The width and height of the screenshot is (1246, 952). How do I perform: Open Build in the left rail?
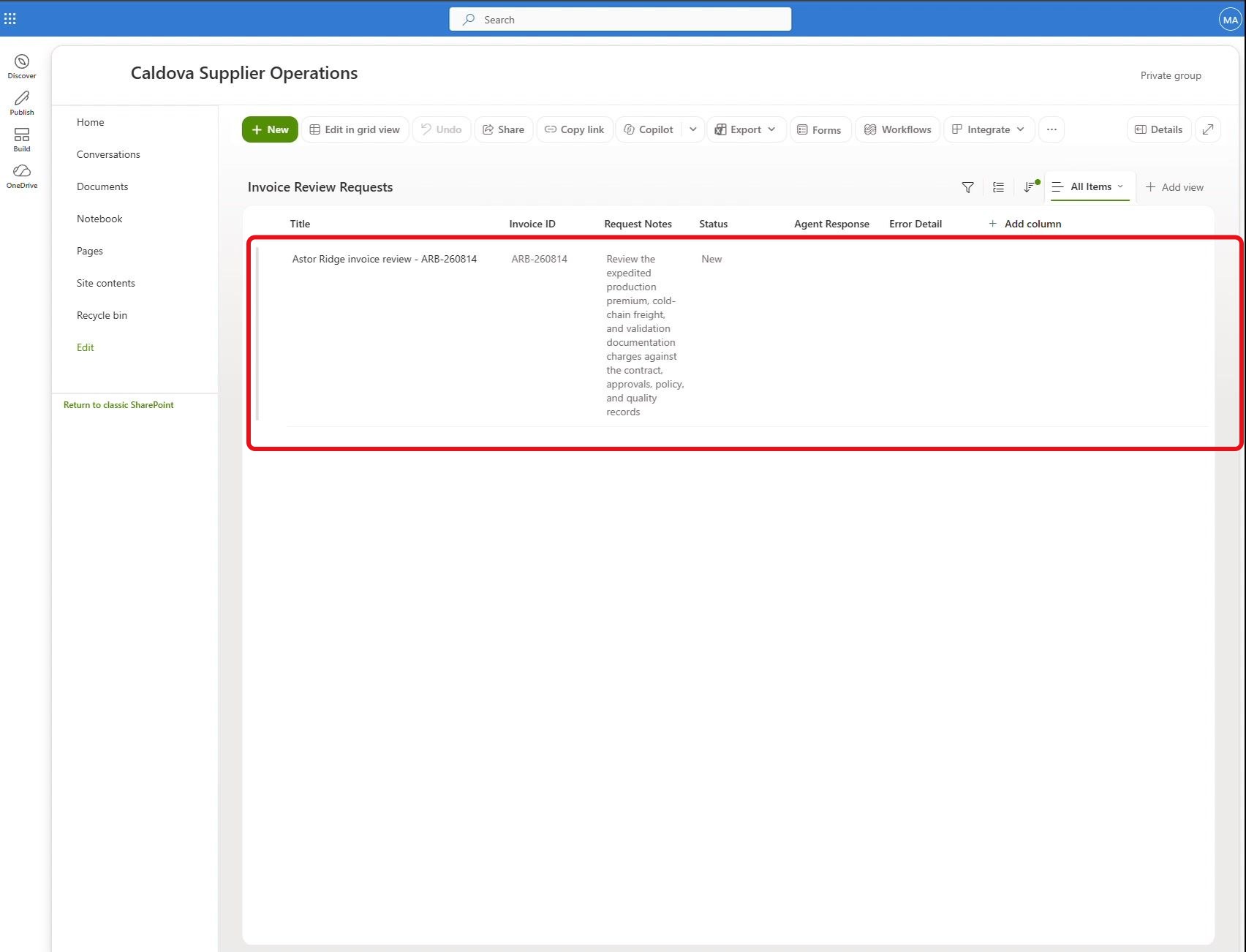(22, 140)
